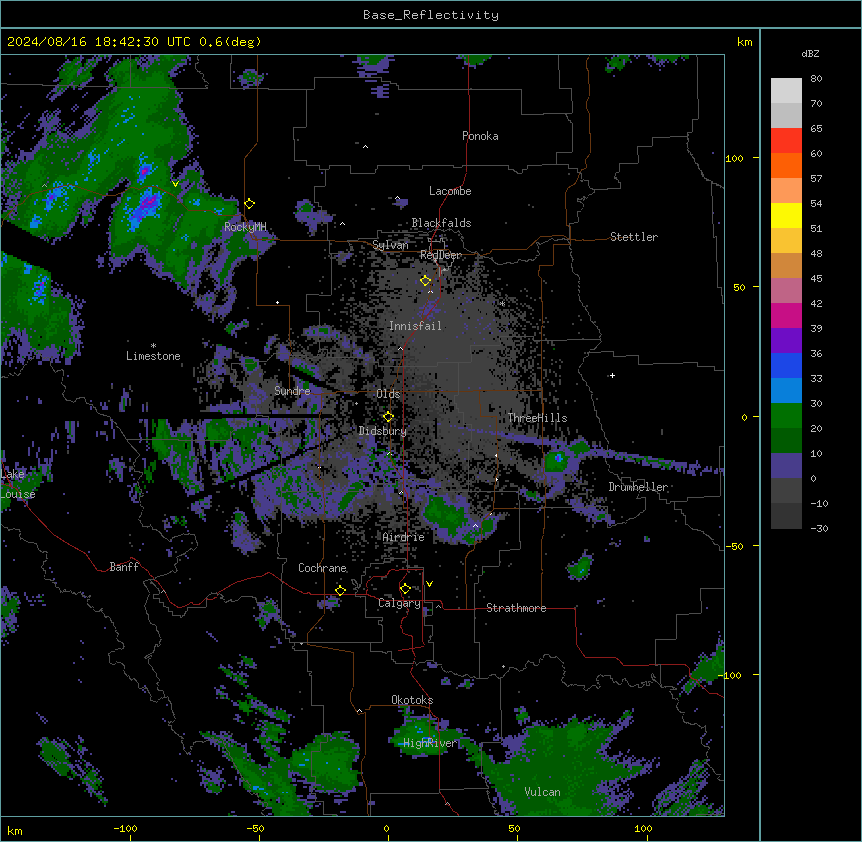Click the Ponoka city label
The width and height of the screenshot is (862, 842).
click(x=480, y=136)
